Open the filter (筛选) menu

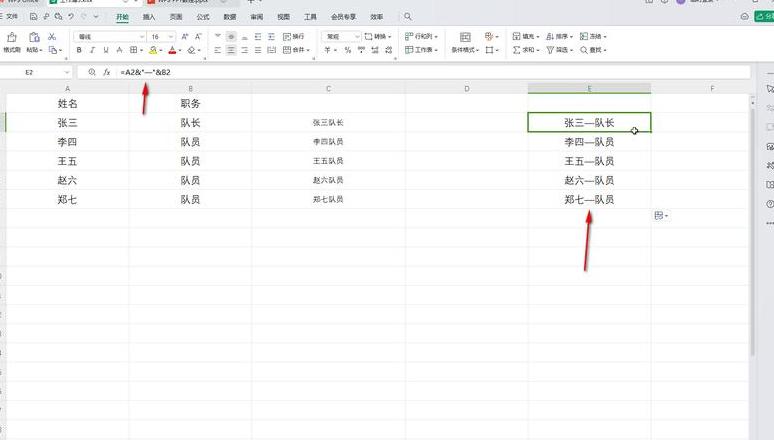coord(559,50)
